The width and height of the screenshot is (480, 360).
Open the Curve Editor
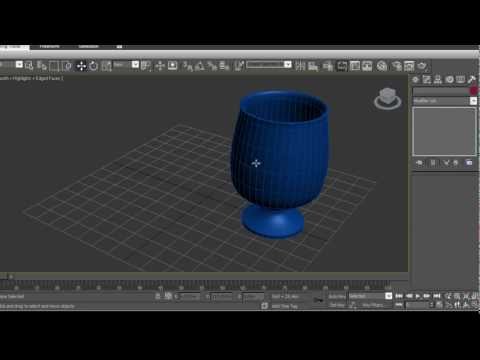click(355, 66)
